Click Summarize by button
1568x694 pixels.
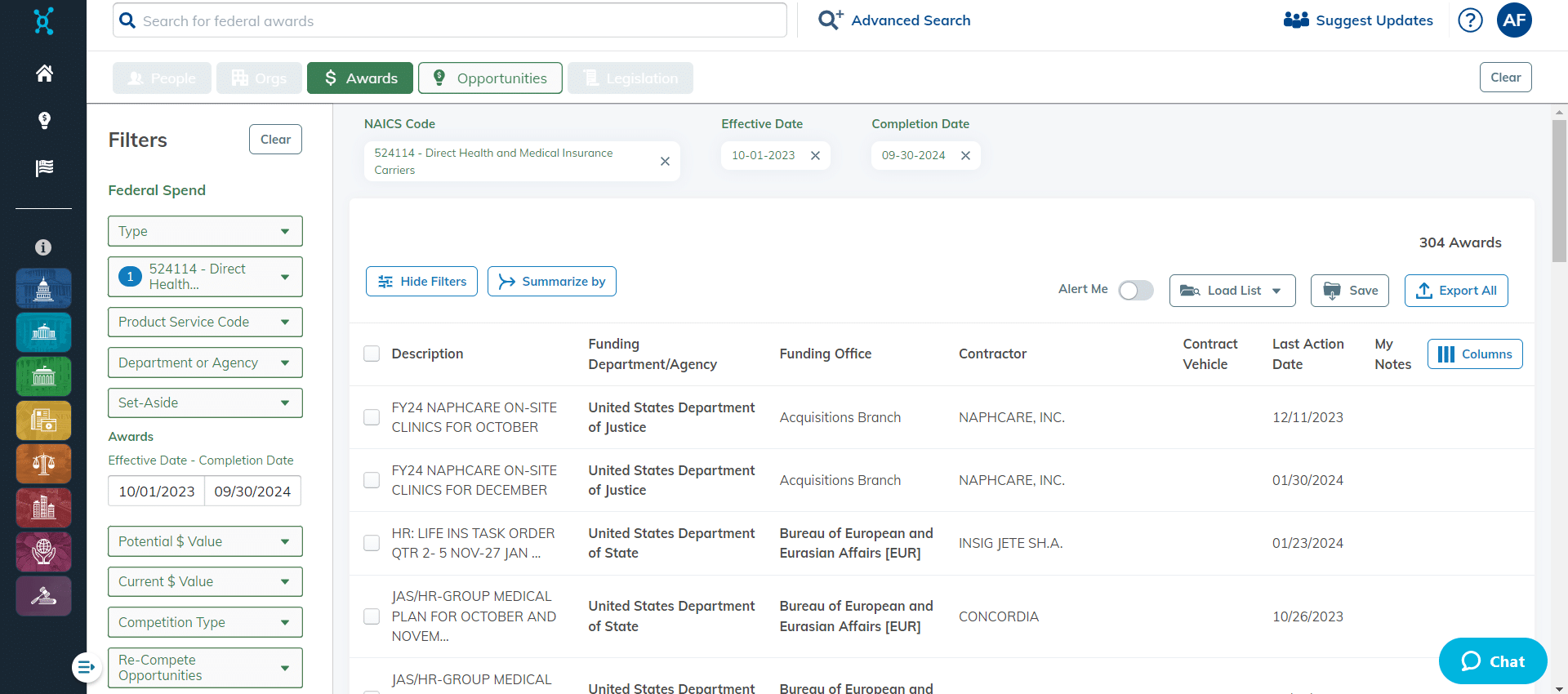click(552, 282)
